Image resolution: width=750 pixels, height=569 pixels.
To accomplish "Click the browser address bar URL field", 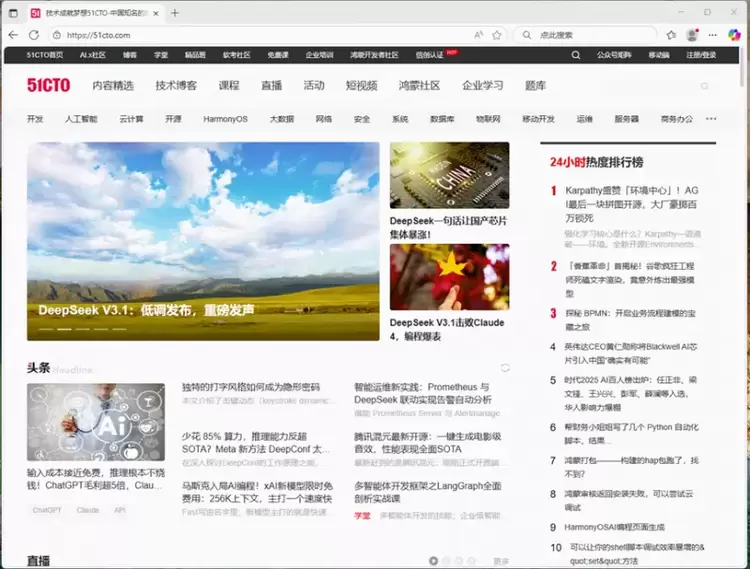I will pyautogui.click(x=250, y=34).
